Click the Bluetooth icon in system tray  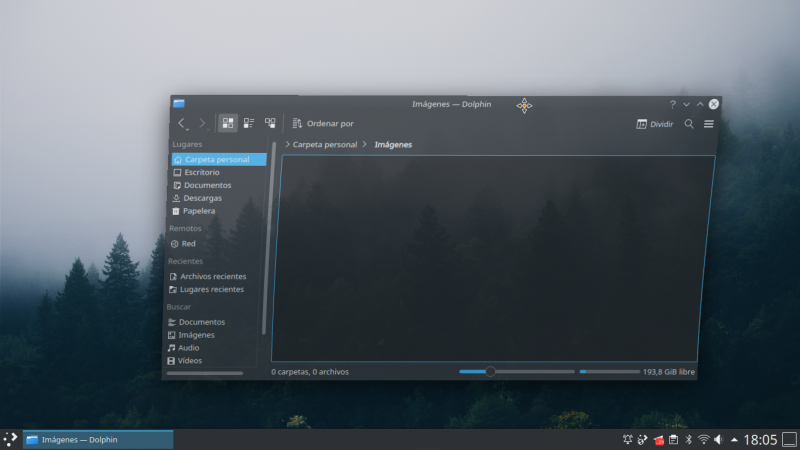(688, 440)
